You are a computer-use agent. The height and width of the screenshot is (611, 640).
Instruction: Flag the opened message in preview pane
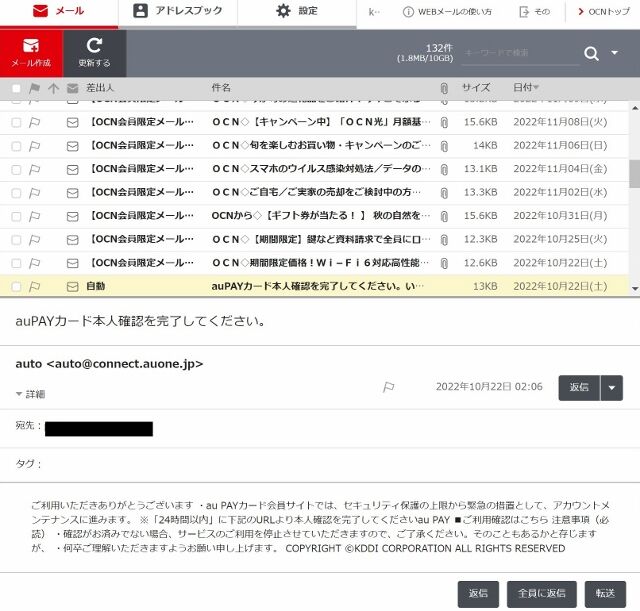tap(388, 387)
